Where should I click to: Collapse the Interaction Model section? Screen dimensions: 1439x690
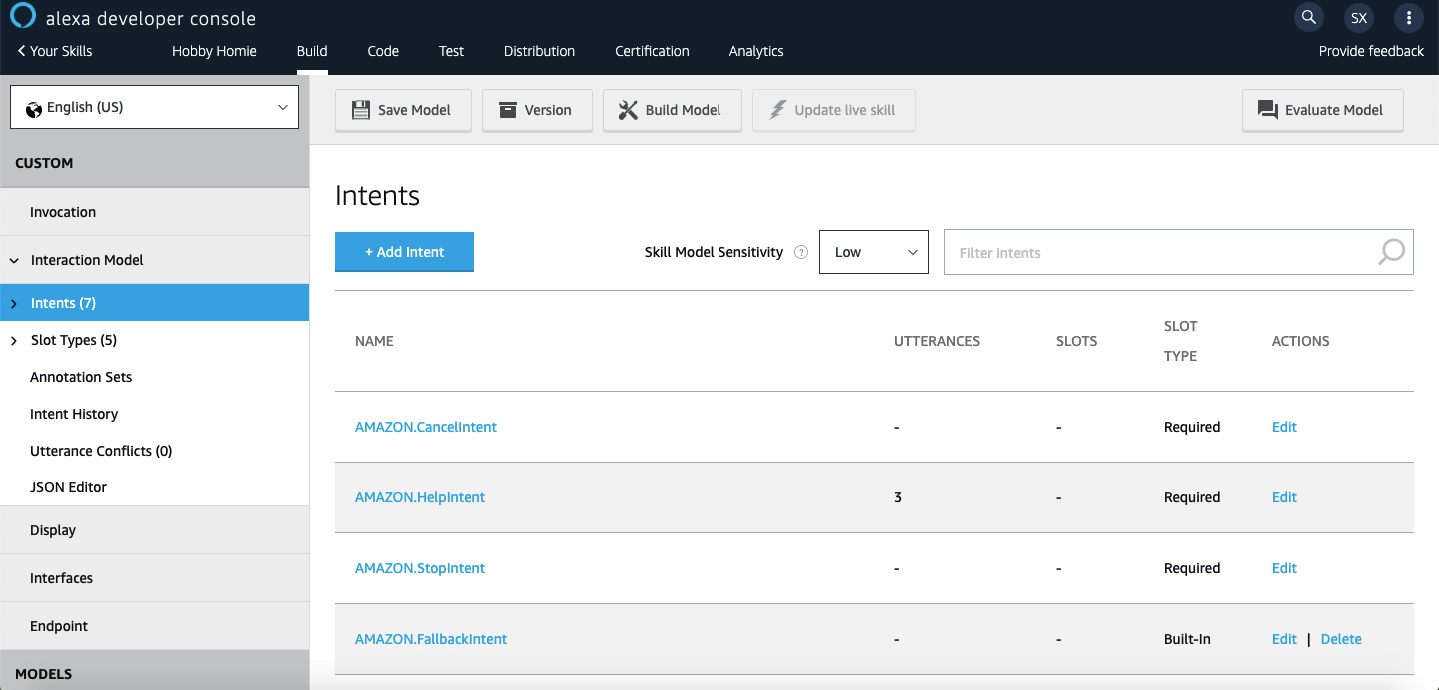click(x=14, y=260)
